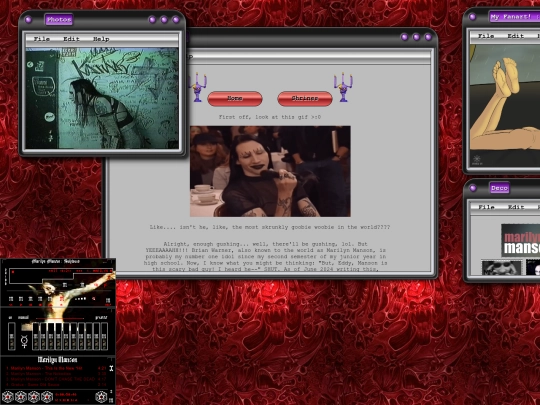The width and height of the screenshot is (540, 405).
Task: Click the Mercury symbol in the equalizer
Action: pos(24,341)
